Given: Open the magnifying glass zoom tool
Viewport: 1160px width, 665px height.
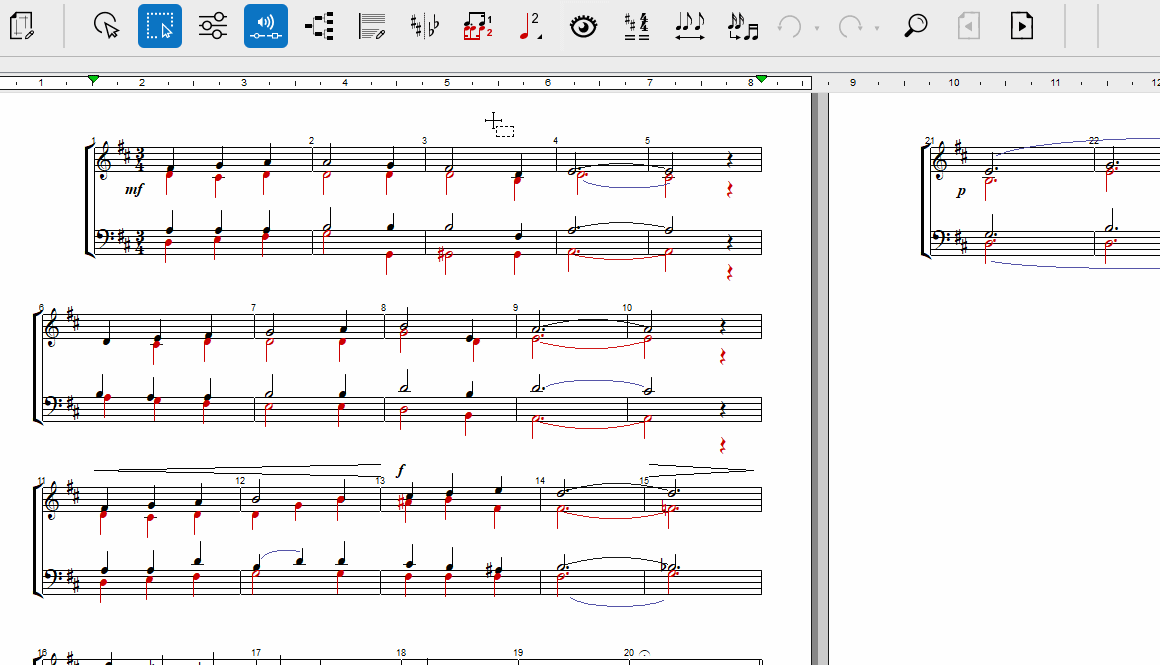Looking at the screenshot, I should coord(915,26).
